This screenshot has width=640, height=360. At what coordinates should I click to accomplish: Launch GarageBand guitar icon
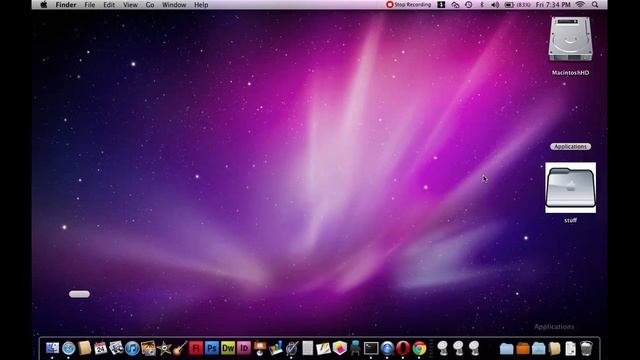180,348
